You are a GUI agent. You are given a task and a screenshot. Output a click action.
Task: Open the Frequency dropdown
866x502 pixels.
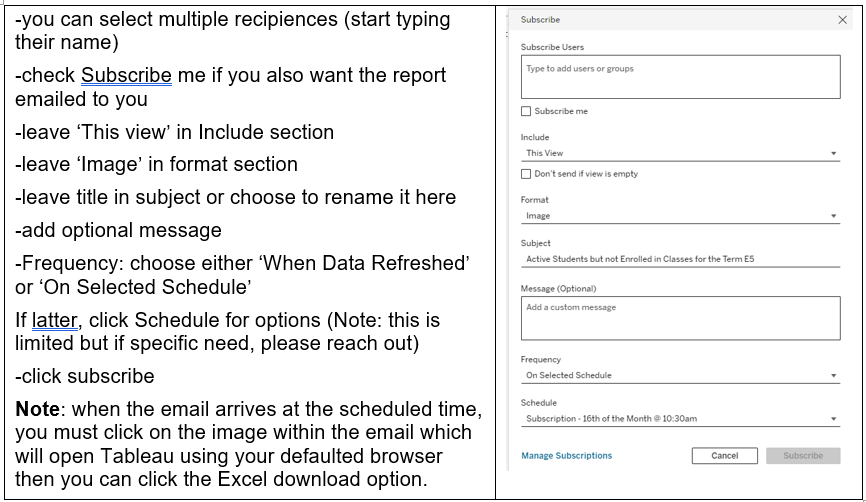(x=680, y=376)
